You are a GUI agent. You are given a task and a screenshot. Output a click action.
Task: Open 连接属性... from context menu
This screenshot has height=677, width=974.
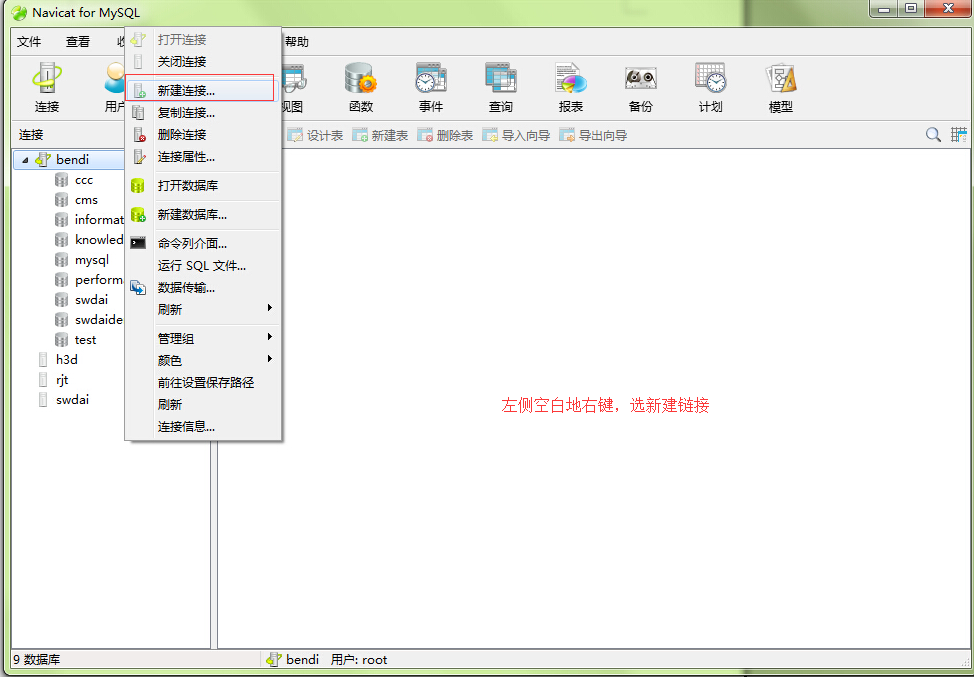click(203, 157)
